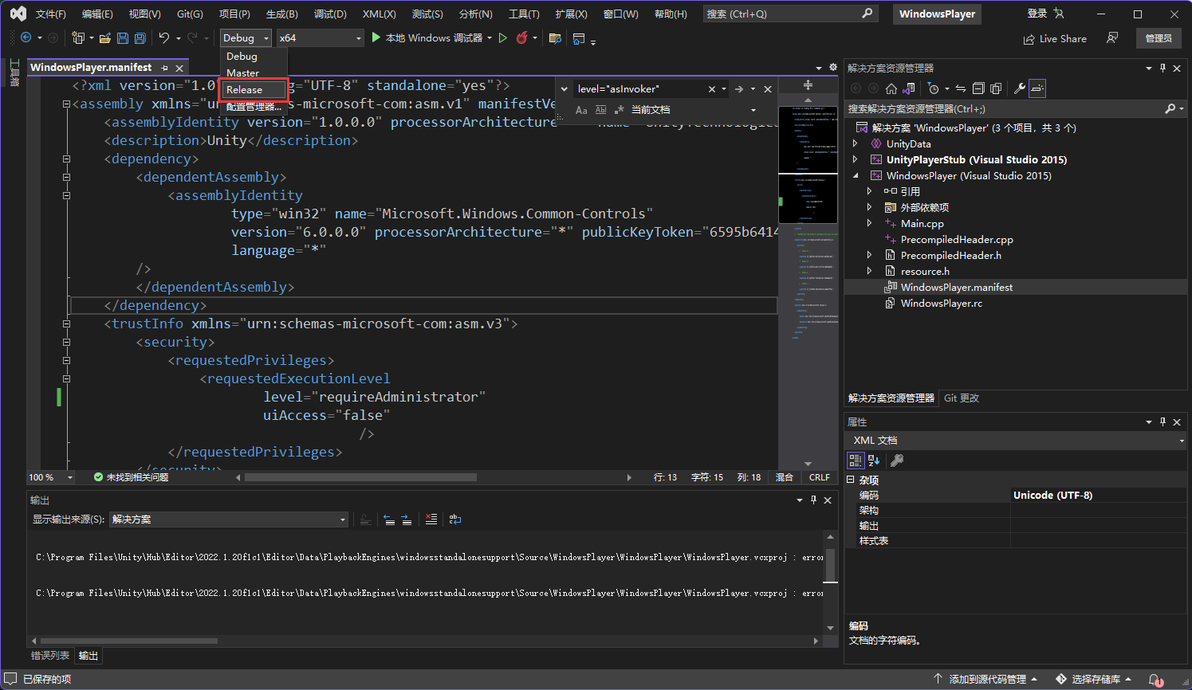Open the 当前文档 search scope dropdown
The image size is (1192, 690).
pos(693,110)
